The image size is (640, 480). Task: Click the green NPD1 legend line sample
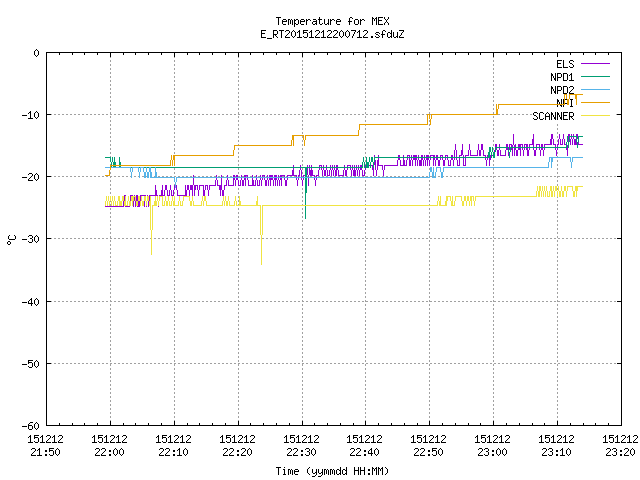tap(595, 76)
